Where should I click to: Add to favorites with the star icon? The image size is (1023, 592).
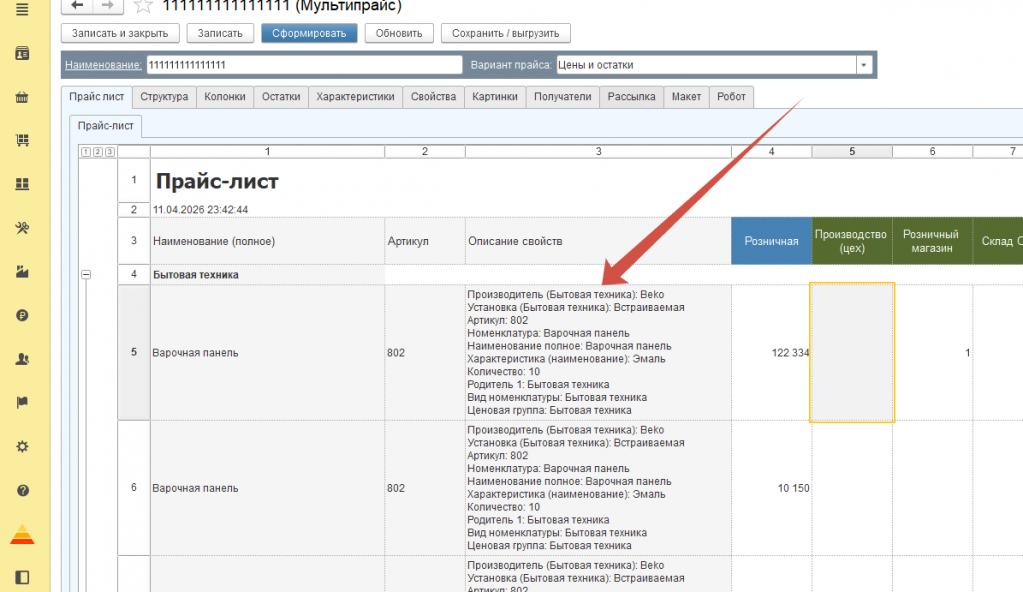click(143, 7)
